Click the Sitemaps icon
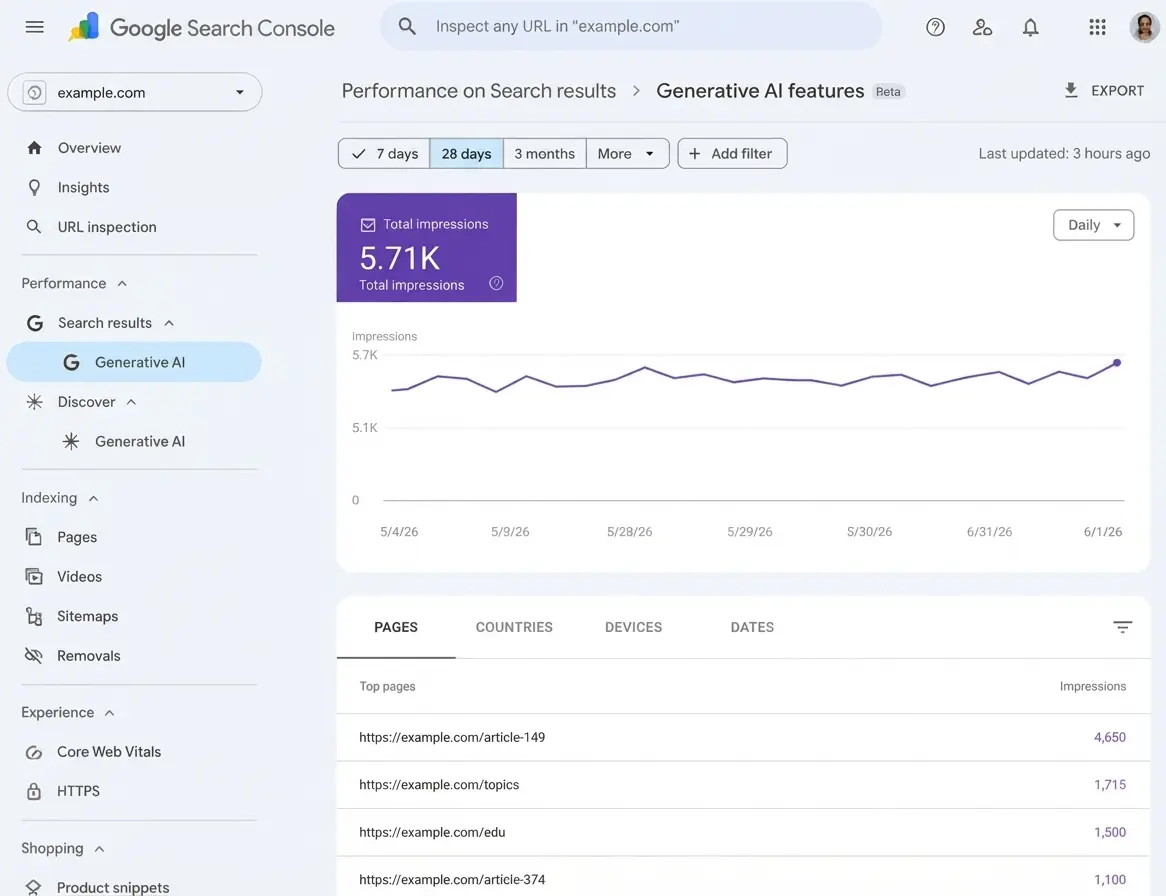This screenshot has height=896, width=1166. tap(33, 616)
